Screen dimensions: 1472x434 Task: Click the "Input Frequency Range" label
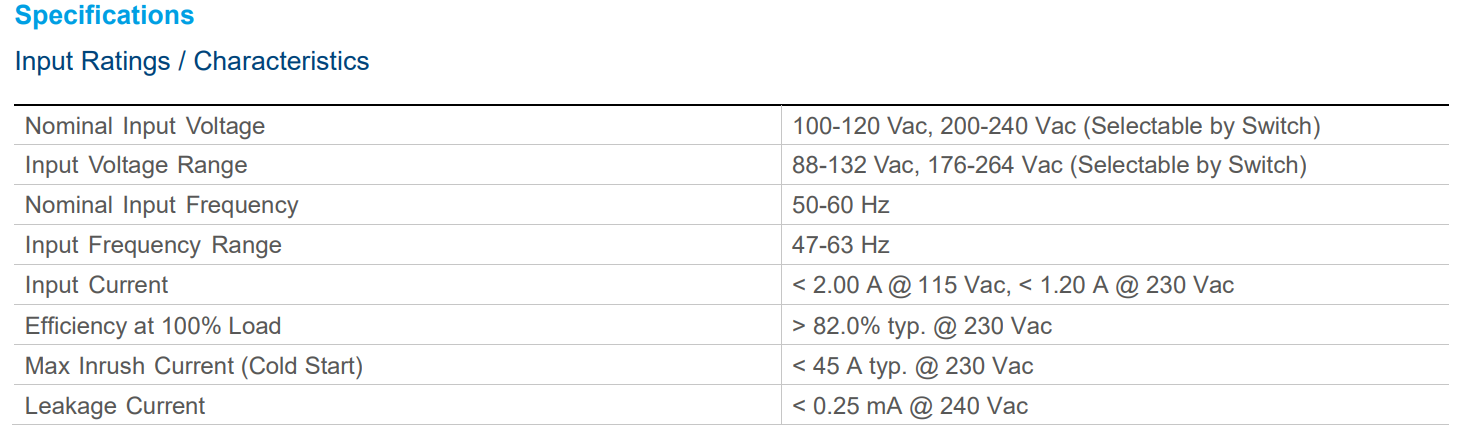click(x=153, y=245)
